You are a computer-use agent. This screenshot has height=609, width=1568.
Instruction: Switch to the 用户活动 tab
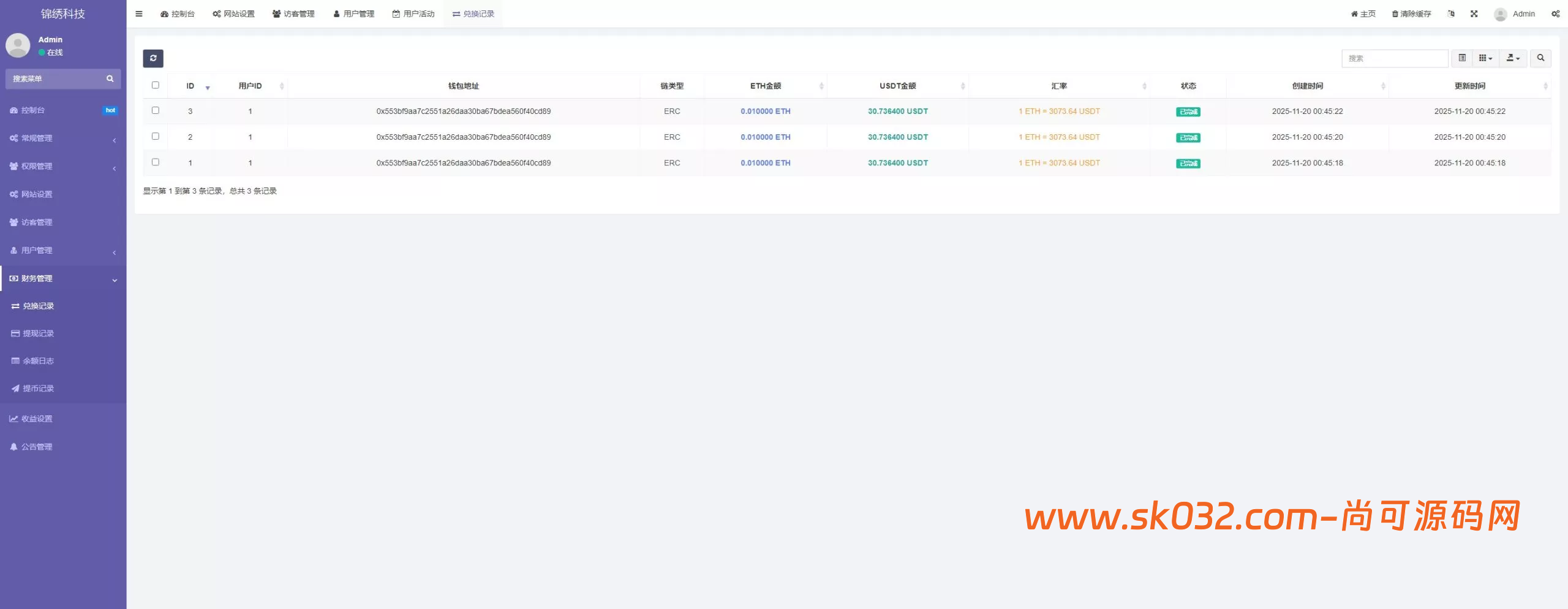[413, 13]
